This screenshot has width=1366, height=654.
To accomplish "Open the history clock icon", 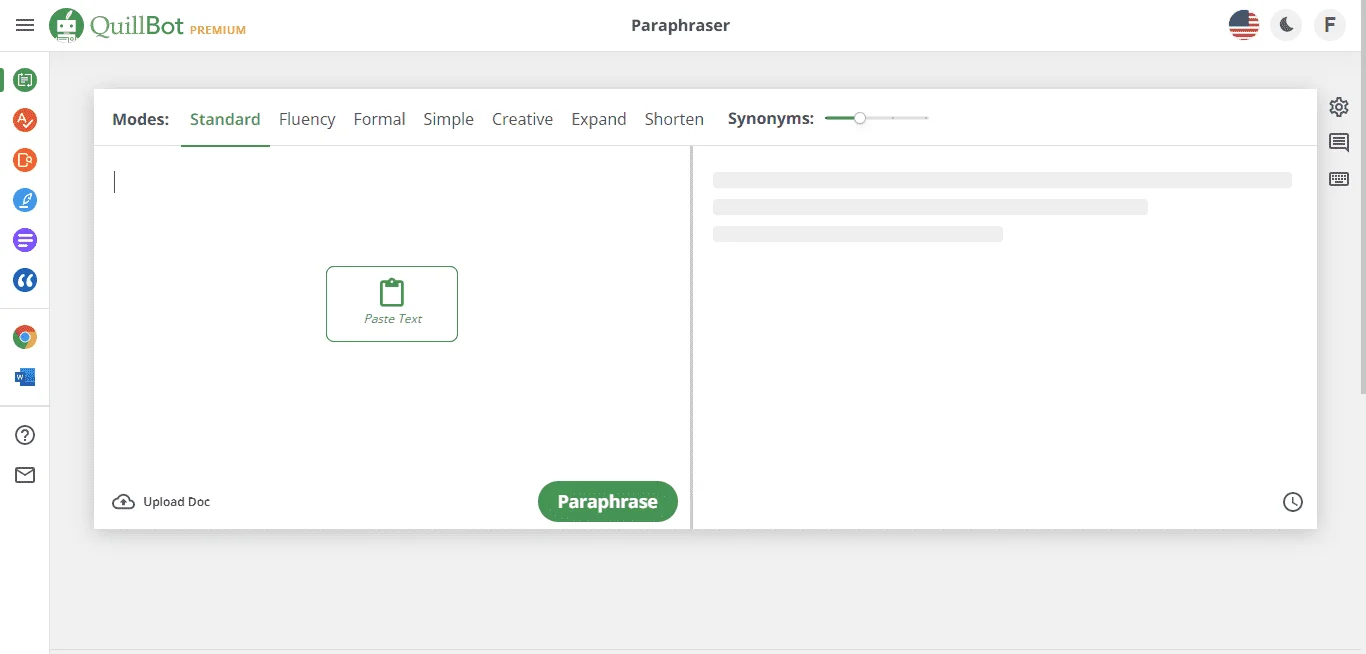I will click(x=1293, y=502).
